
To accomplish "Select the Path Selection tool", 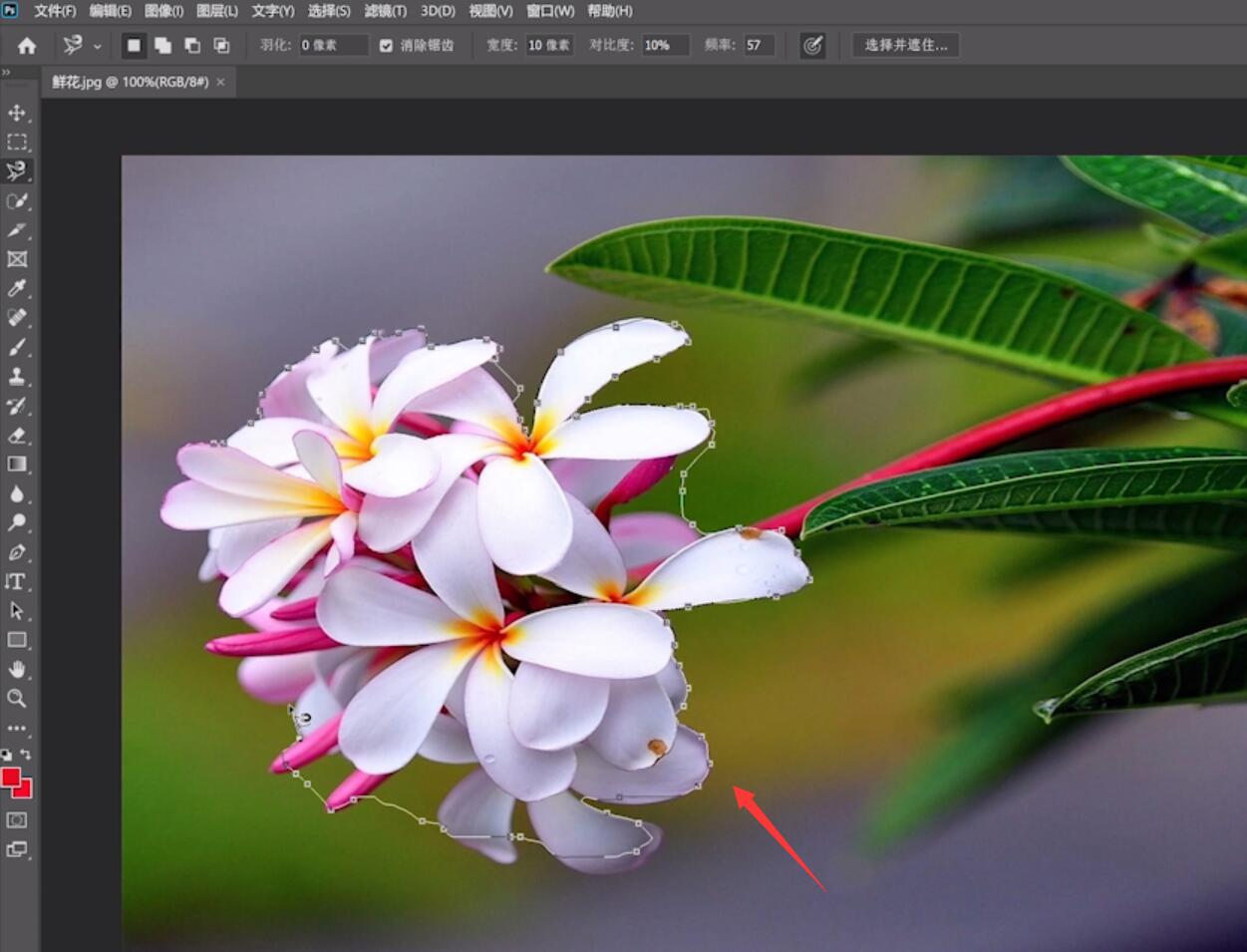I will coord(17,610).
